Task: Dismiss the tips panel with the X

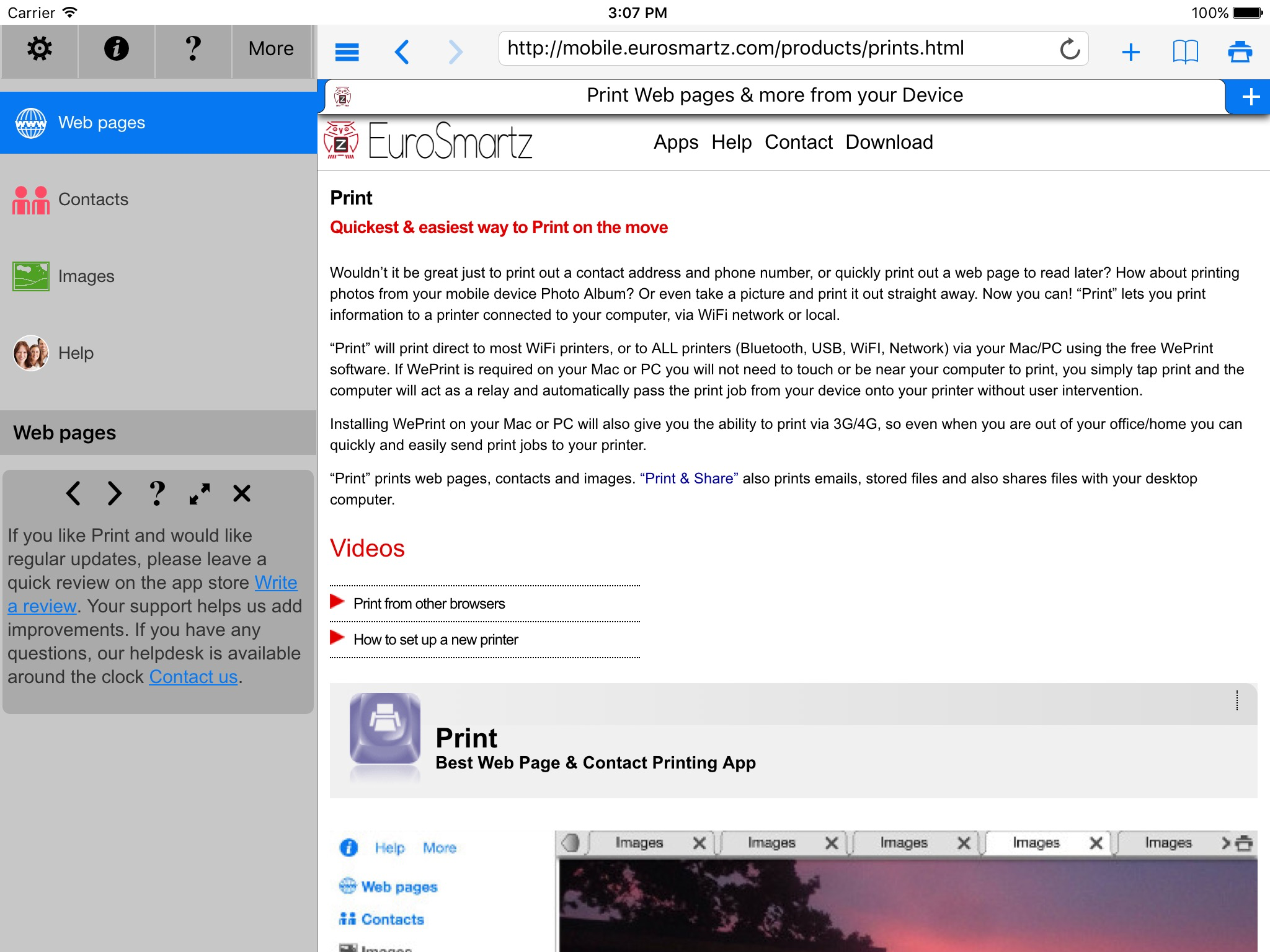Action: click(241, 494)
